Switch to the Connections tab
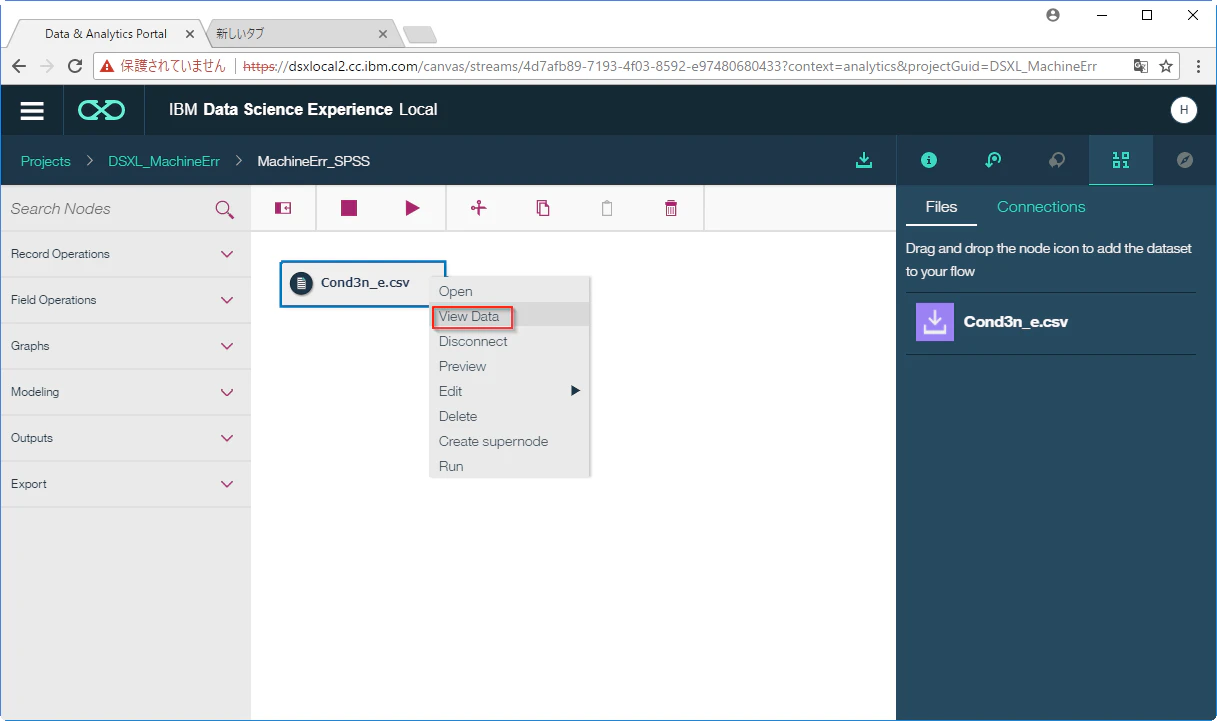 1041,207
